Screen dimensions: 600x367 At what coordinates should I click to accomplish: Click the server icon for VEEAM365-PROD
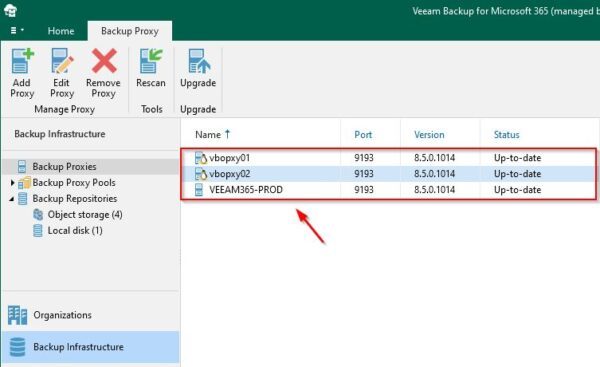[199, 189]
